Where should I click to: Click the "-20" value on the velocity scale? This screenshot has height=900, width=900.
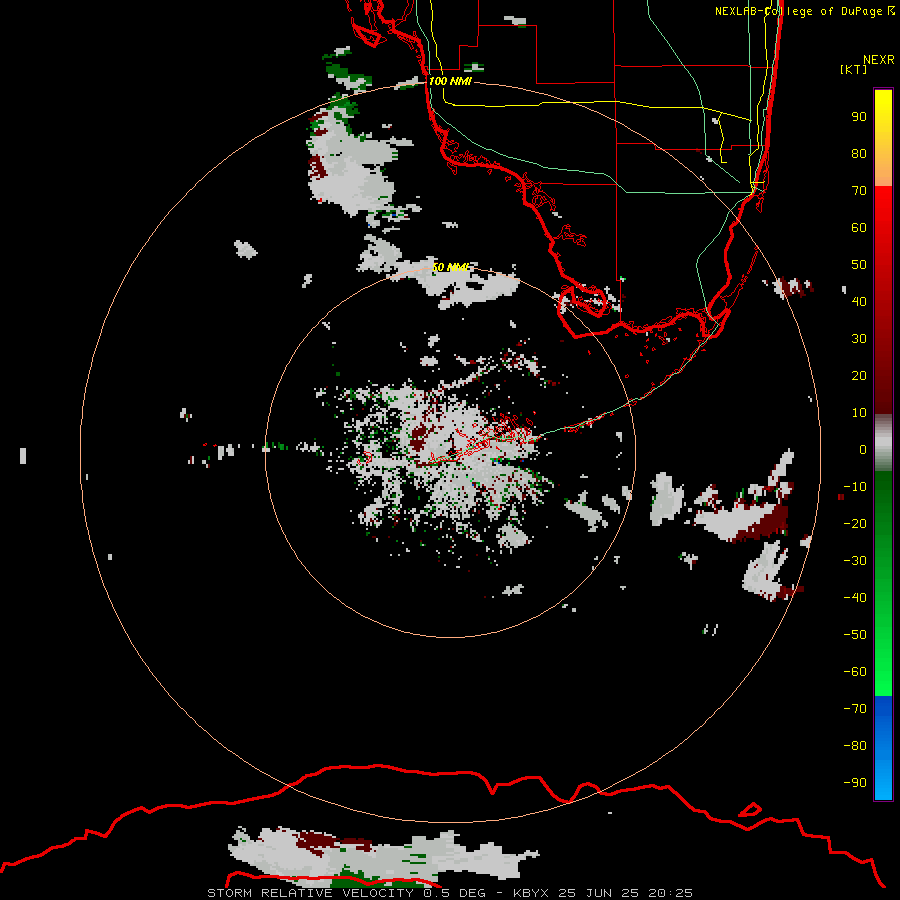pos(855,524)
